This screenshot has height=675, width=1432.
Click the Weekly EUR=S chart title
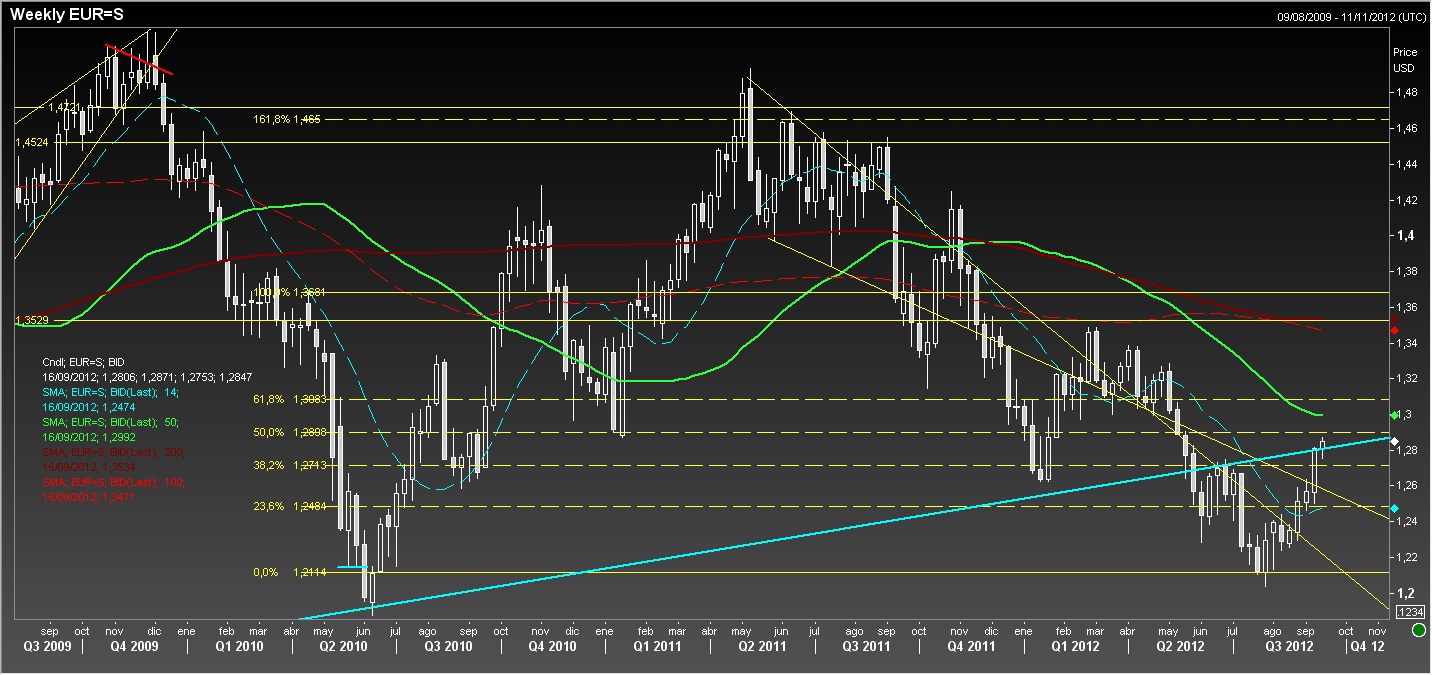click(68, 14)
